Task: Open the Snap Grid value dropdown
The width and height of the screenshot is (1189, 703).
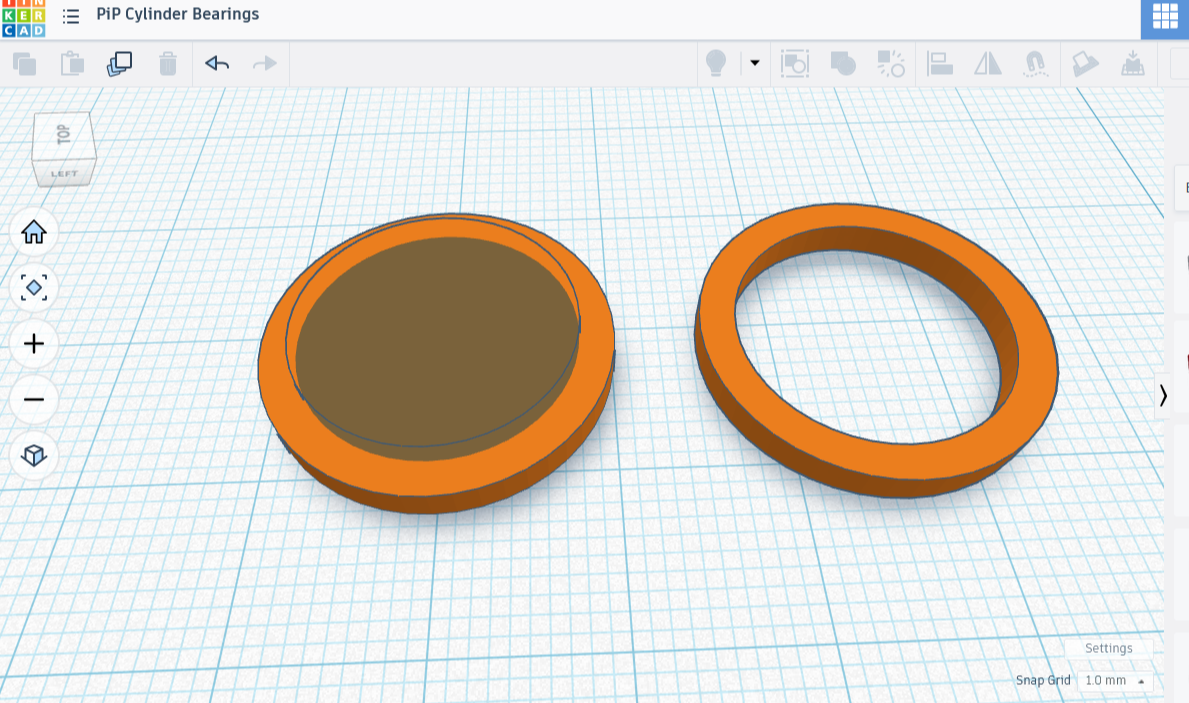Action: tap(1113, 680)
